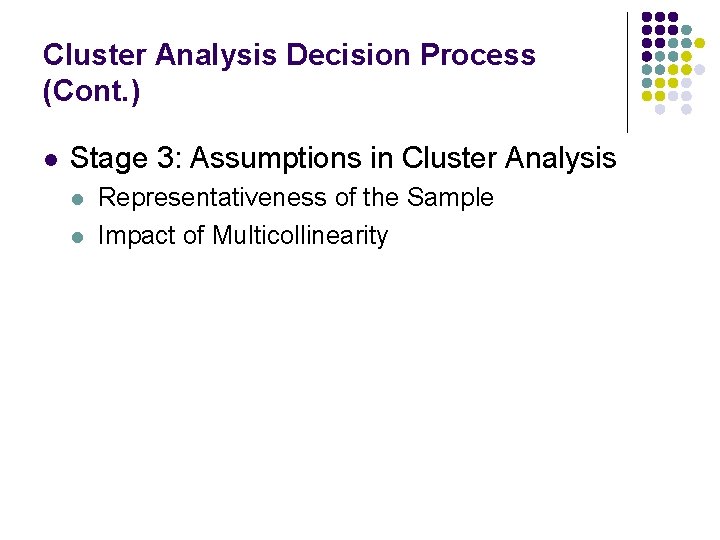Select the 'Stage 3: Assumptions in Cluster Analysis' line
The image size is (720, 540).
click(343, 158)
